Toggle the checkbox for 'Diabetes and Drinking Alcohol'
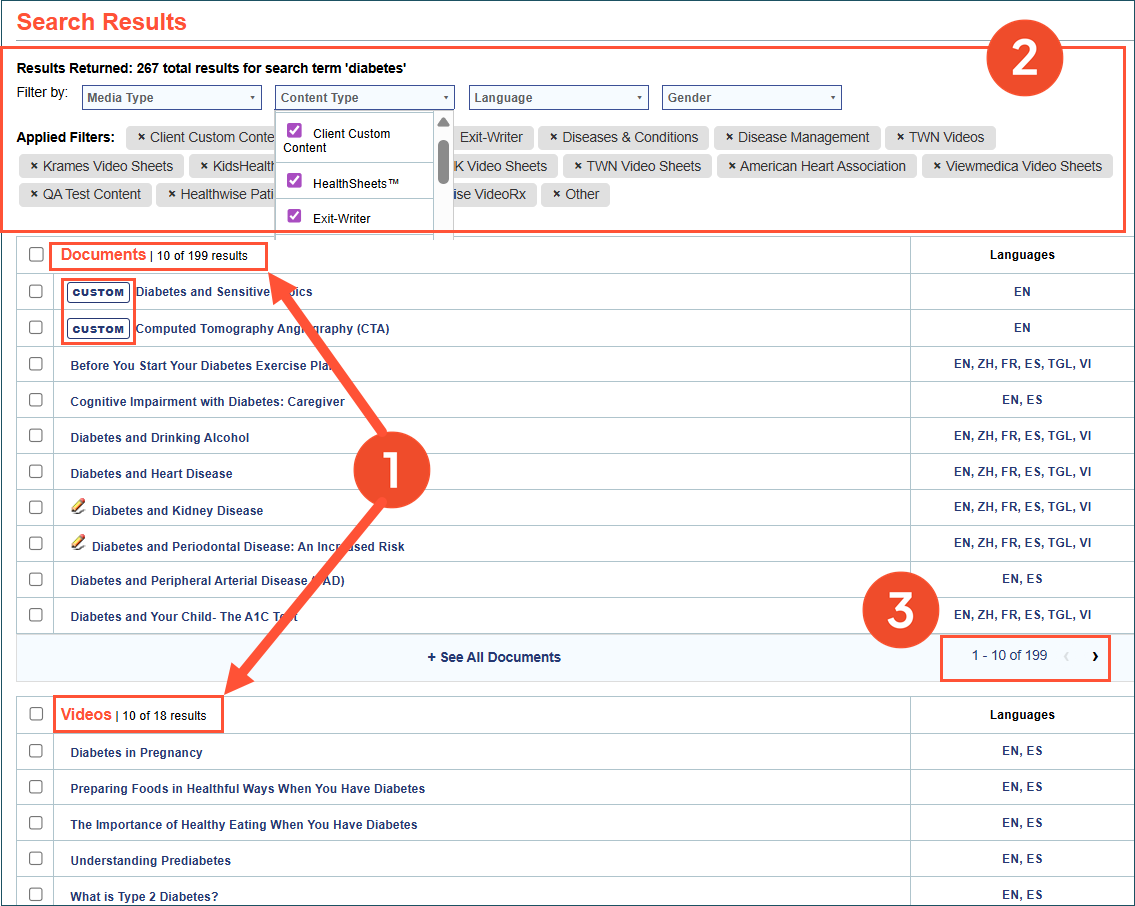The height and width of the screenshot is (906, 1135). click(35, 436)
